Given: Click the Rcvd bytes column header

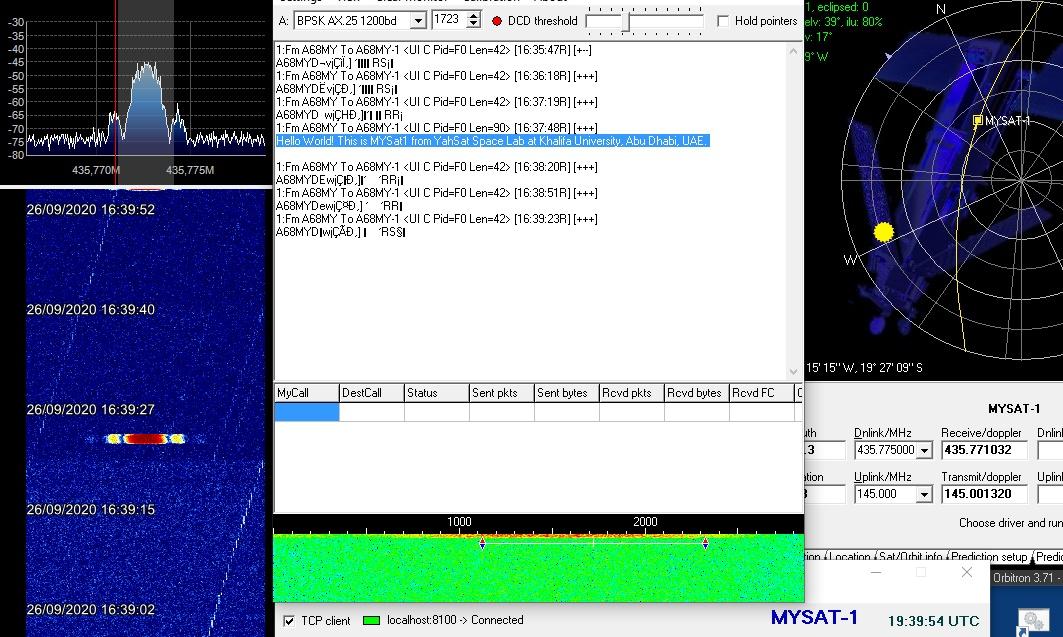Looking at the screenshot, I should tap(697, 393).
